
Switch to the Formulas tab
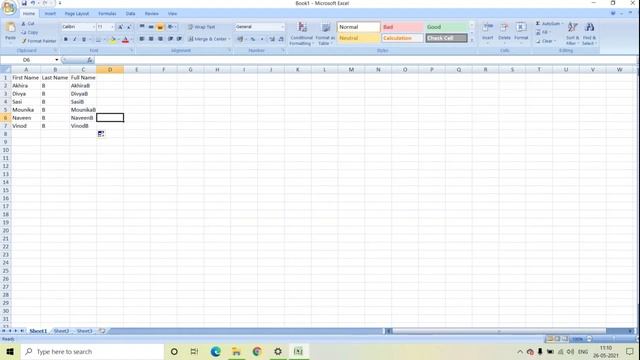point(107,13)
